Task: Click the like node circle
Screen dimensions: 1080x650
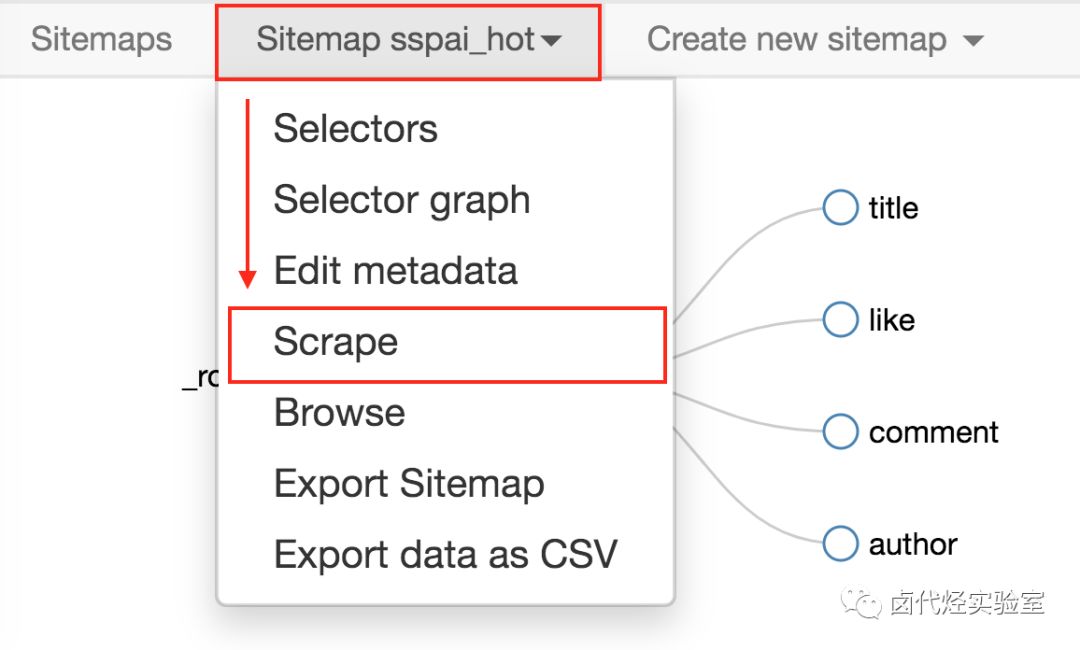Action: tap(840, 320)
